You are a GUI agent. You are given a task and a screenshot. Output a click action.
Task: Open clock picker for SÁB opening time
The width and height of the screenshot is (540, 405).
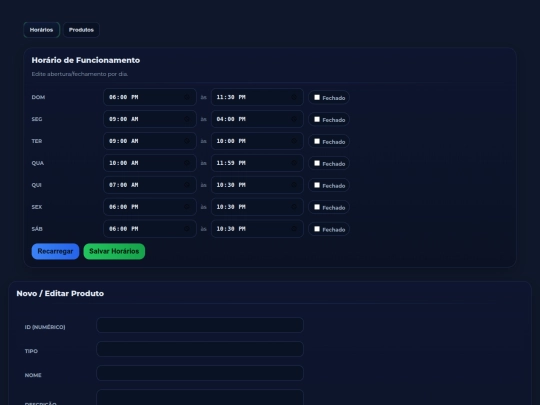pyautogui.click(x=187, y=229)
